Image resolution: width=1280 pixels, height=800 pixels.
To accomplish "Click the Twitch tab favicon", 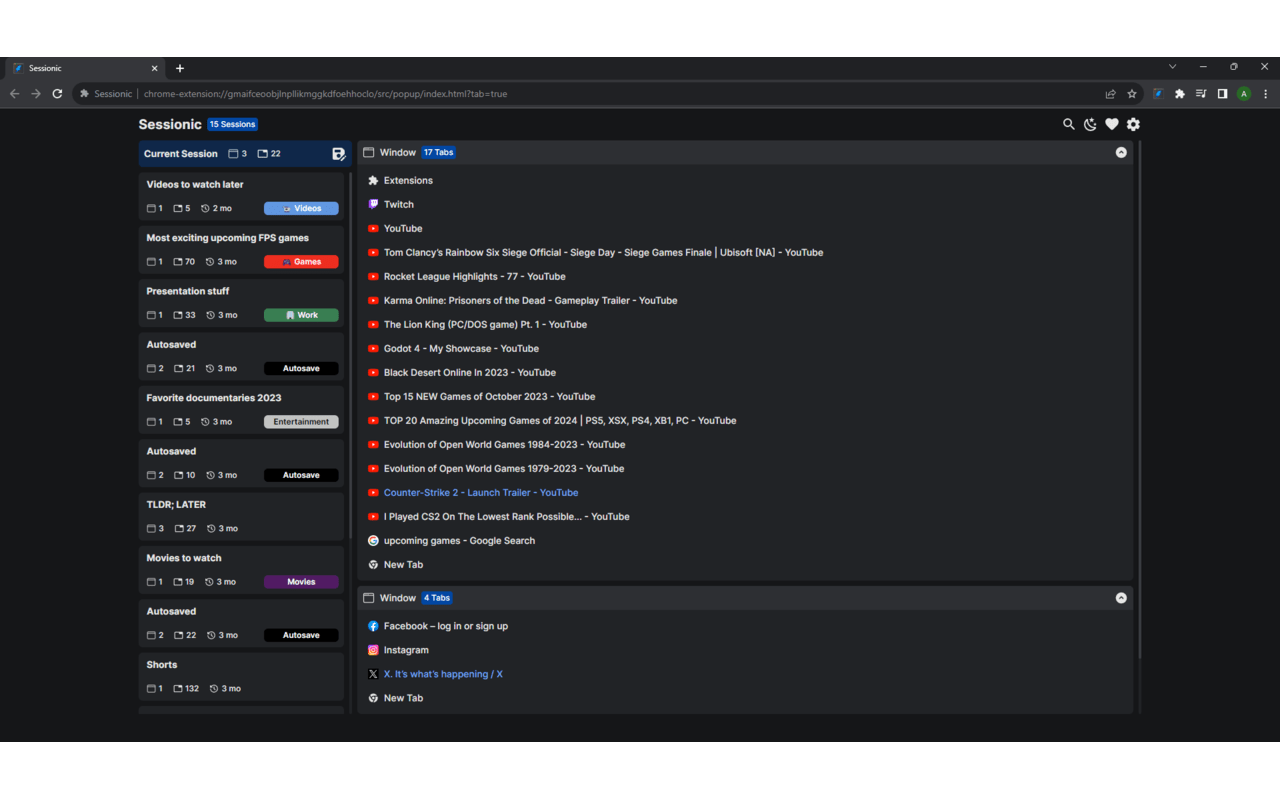I will [x=373, y=204].
